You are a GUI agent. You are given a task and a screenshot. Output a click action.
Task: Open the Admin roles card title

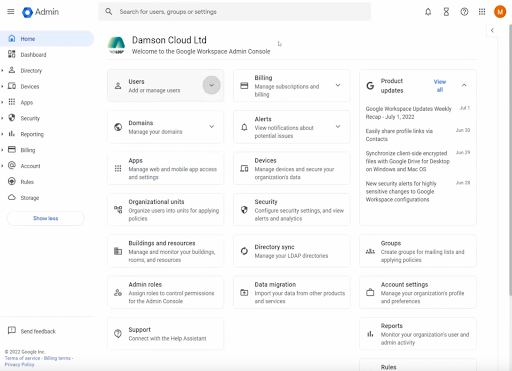[x=145, y=285]
